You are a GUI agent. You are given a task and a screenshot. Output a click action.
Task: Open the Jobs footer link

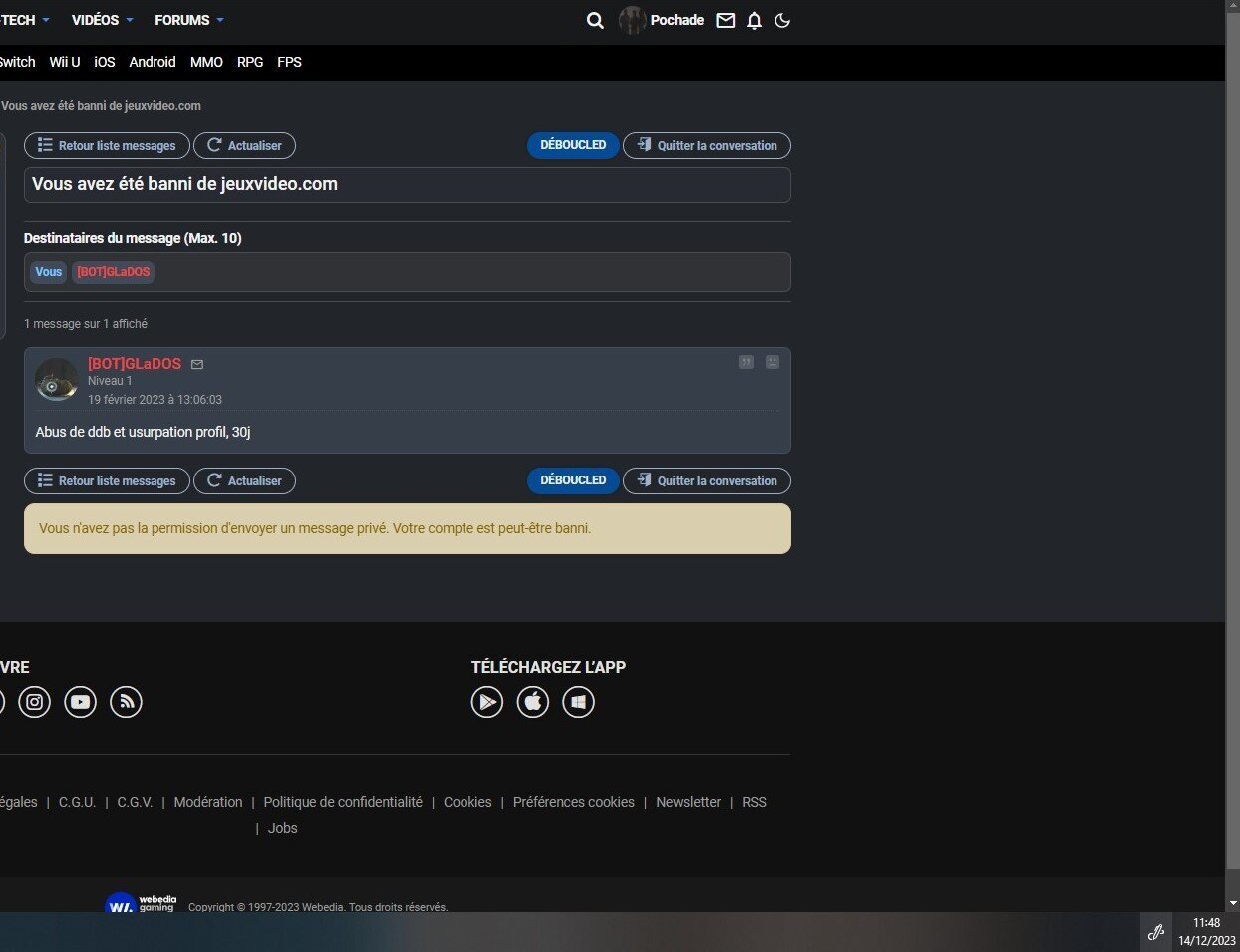coord(283,828)
